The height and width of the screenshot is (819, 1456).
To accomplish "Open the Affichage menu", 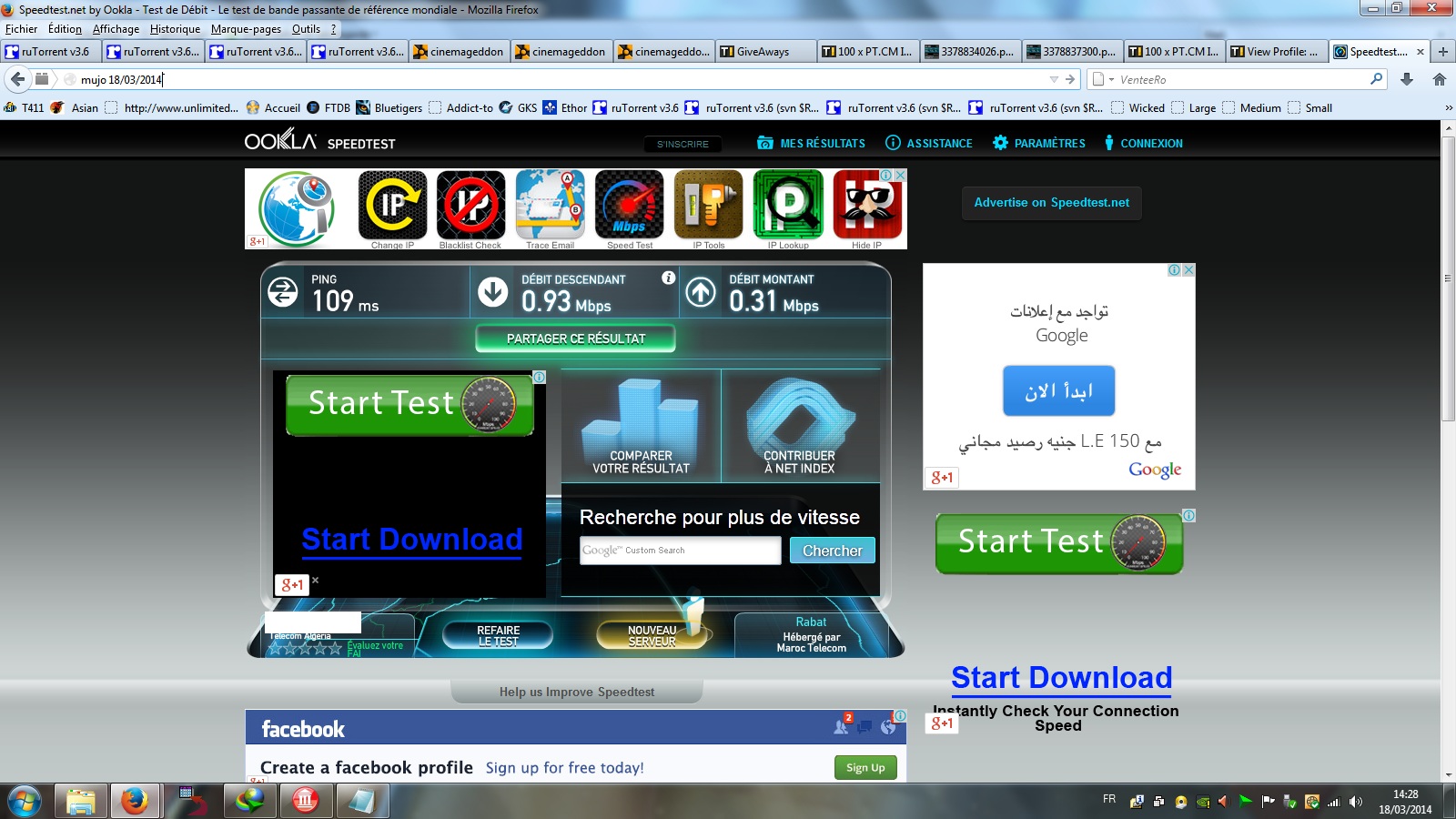I will pos(116,29).
